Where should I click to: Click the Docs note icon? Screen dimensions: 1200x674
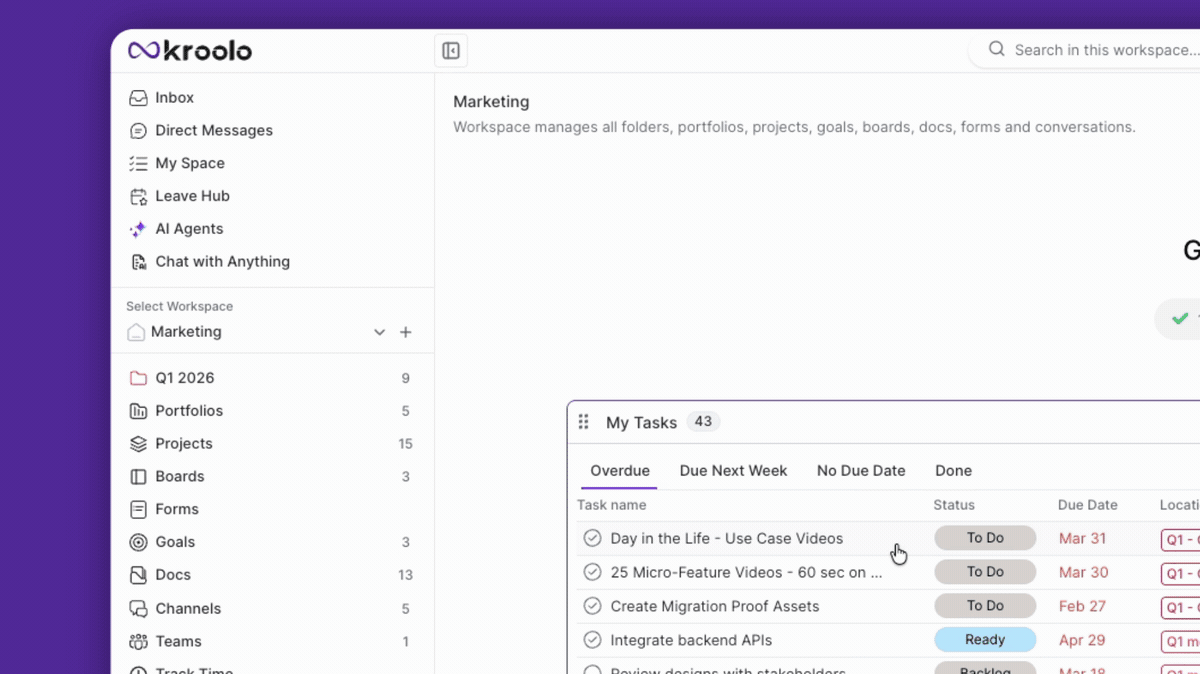pyautogui.click(x=138, y=575)
